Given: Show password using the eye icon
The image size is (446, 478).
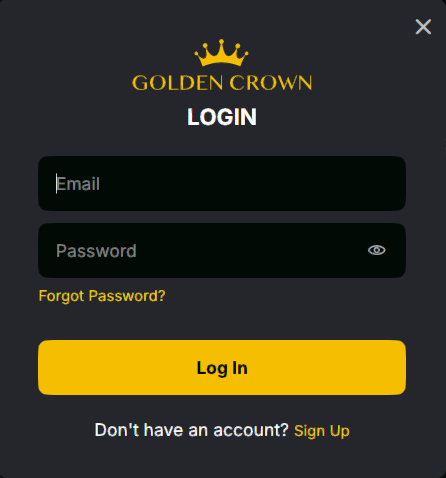Looking at the screenshot, I should pyautogui.click(x=377, y=250).
